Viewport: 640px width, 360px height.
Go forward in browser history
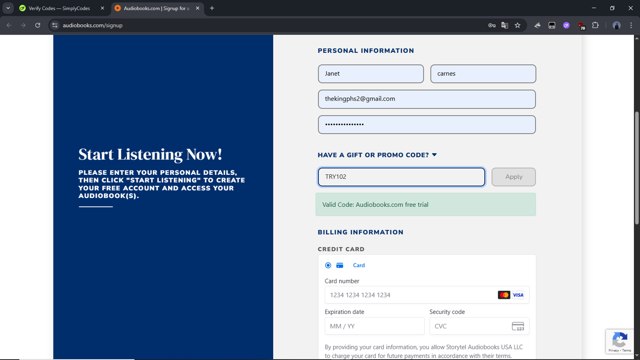click(23, 25)
